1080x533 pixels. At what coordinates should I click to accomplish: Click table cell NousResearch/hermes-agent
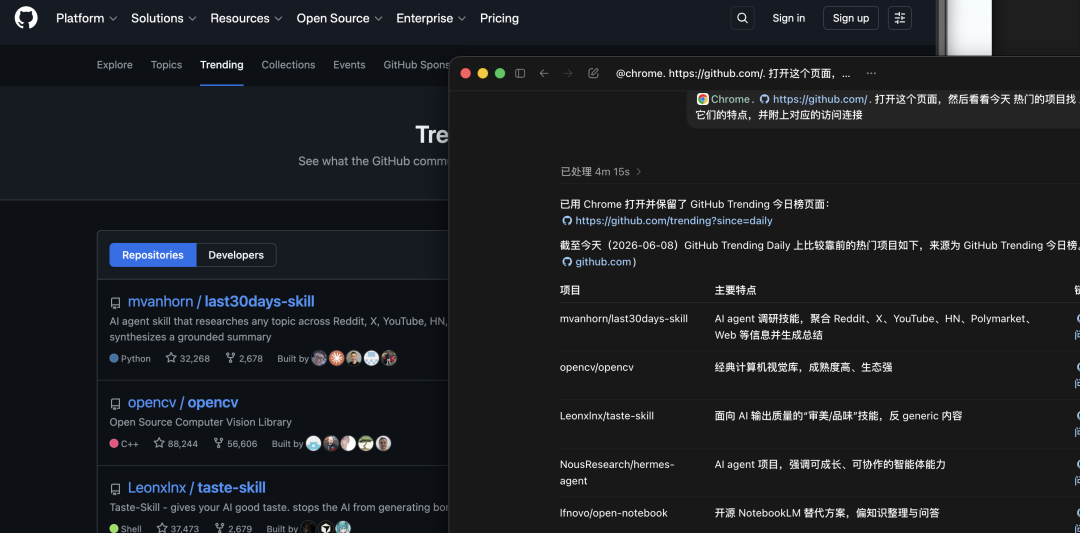[617, 472]
